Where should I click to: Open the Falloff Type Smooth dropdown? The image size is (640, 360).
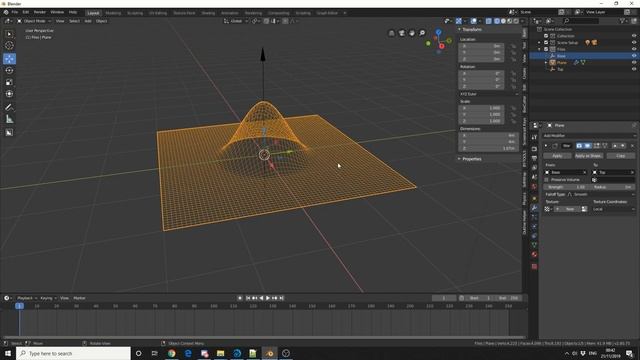(602, 194)
